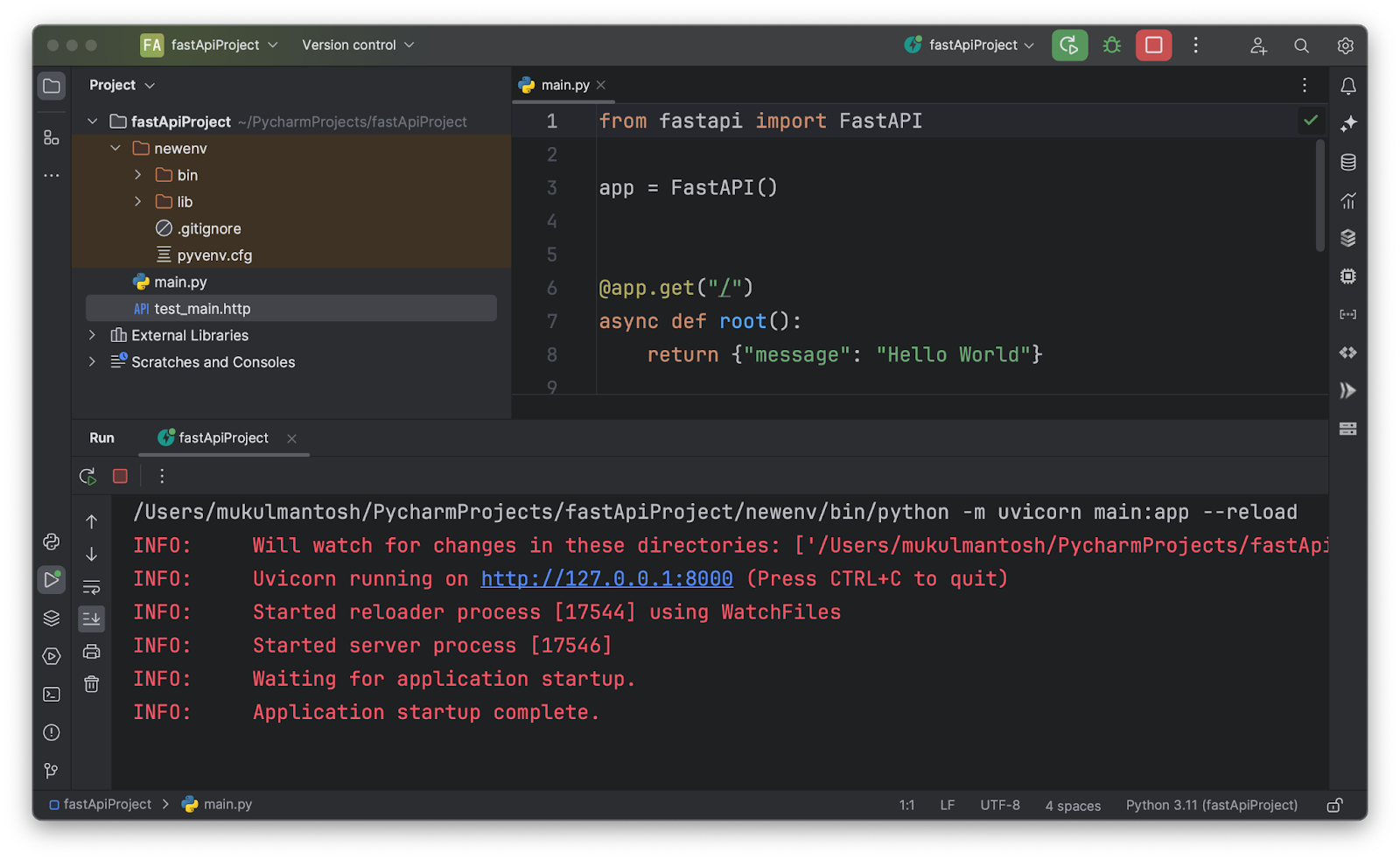This screenshot has height=860, width=1400.
Task: Open Python Console tool window icon
Action: pyautogui.click(x=52, y=542)
